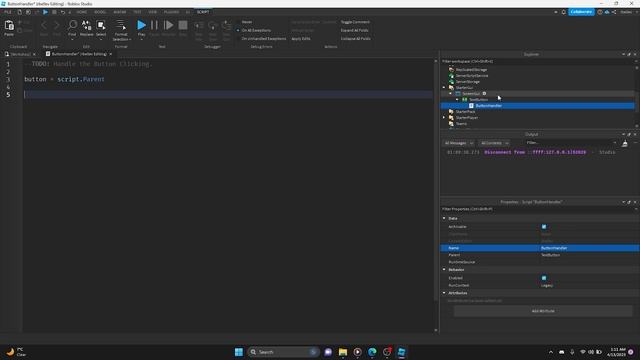
Task: Click the Add Attribute button
Action: pos(543,311)
